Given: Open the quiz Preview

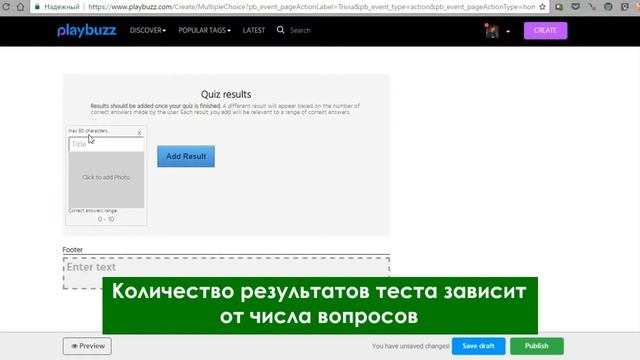Looking at the screenshot, I should 87,346.
